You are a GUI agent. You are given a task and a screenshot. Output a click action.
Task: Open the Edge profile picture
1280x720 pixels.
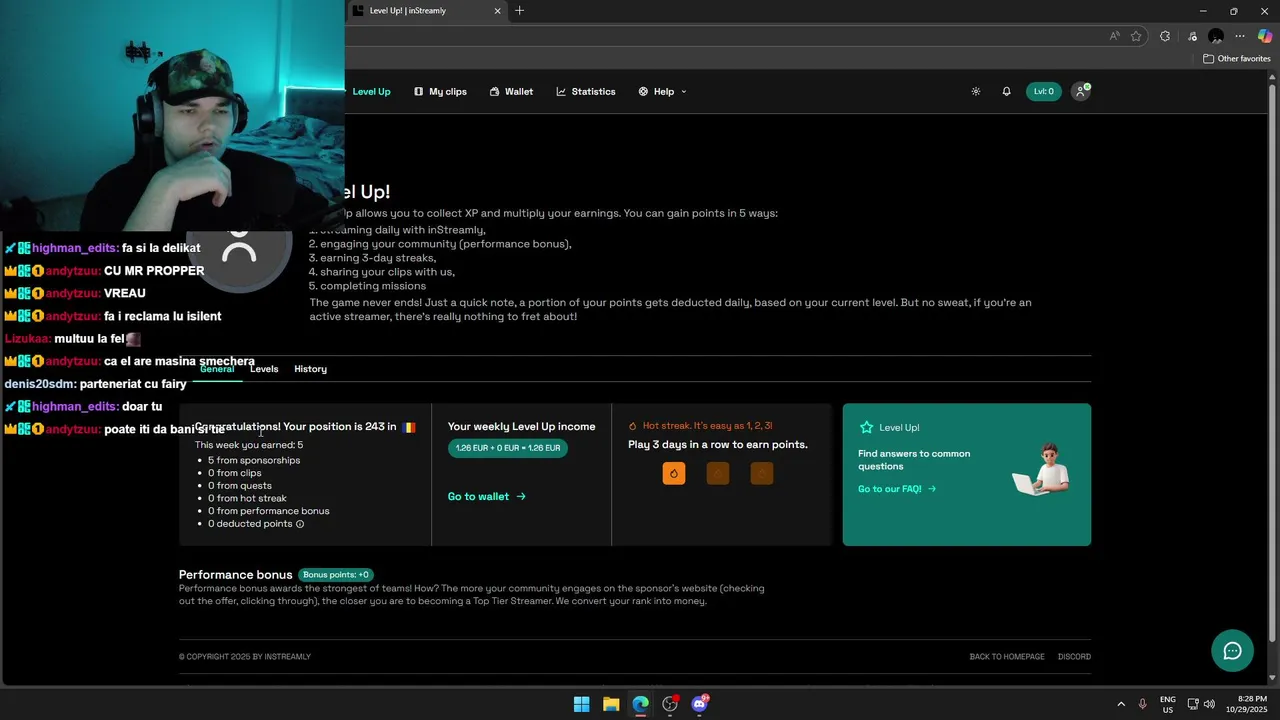click(x=1216, y=36)
